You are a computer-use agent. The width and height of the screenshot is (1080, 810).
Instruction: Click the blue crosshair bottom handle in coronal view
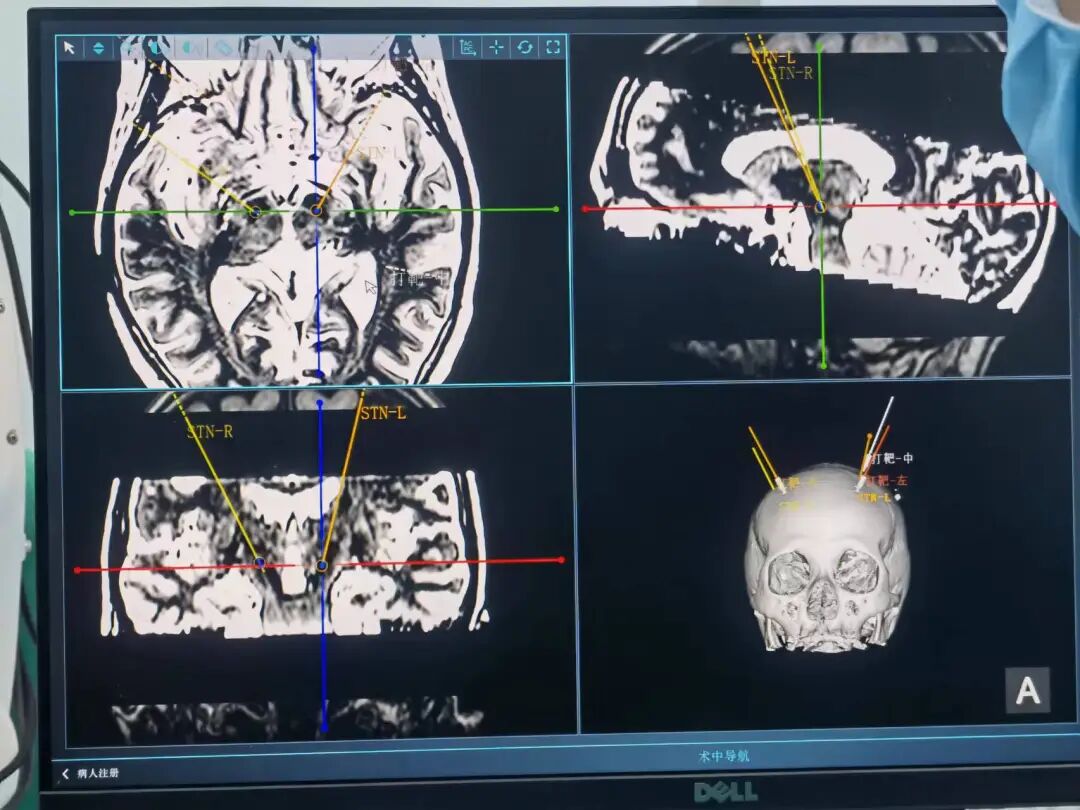tap(324, 729)
